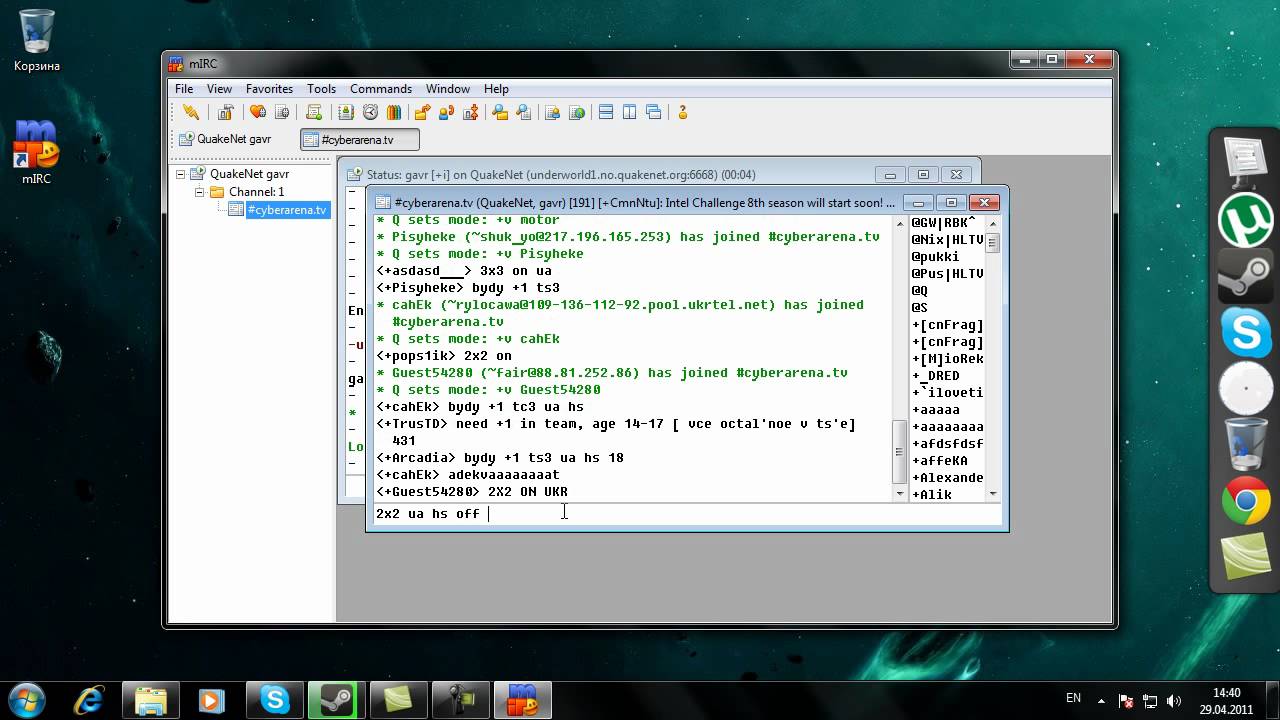This screenshot has height=720, width=1280.
Task: Collapse the Channel:1 tree folder
Action: (199, 192)
